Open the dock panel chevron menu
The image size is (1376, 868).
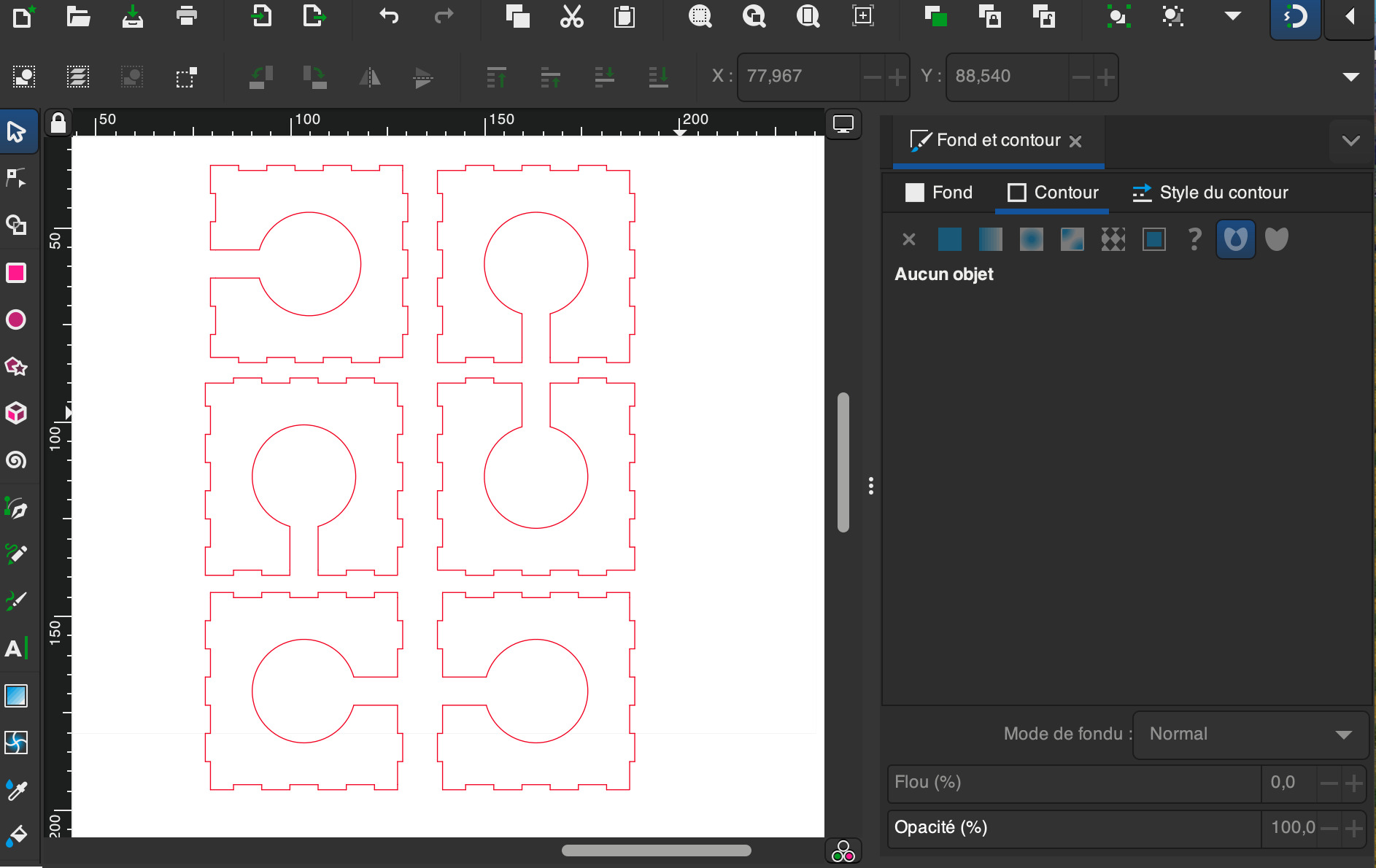1351,141
